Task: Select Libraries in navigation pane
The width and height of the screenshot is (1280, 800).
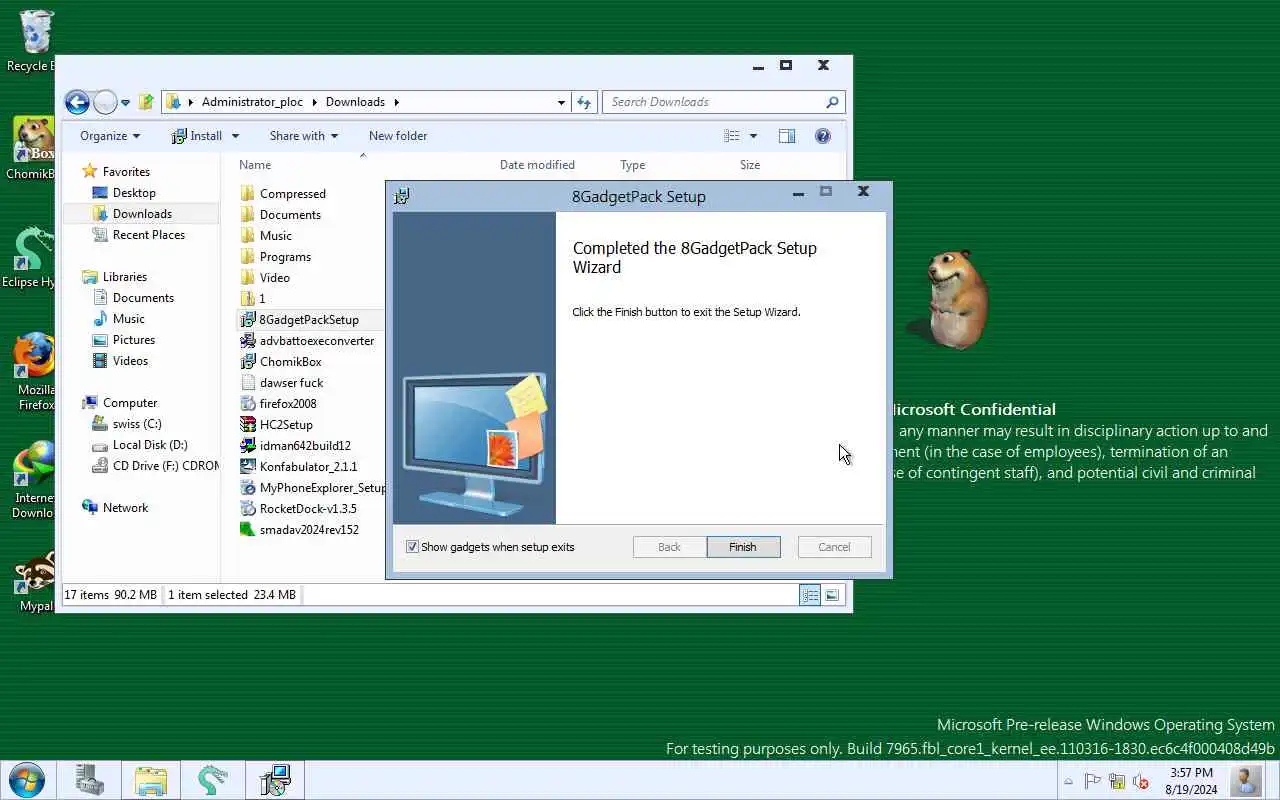Action: (x=125, y=277)
